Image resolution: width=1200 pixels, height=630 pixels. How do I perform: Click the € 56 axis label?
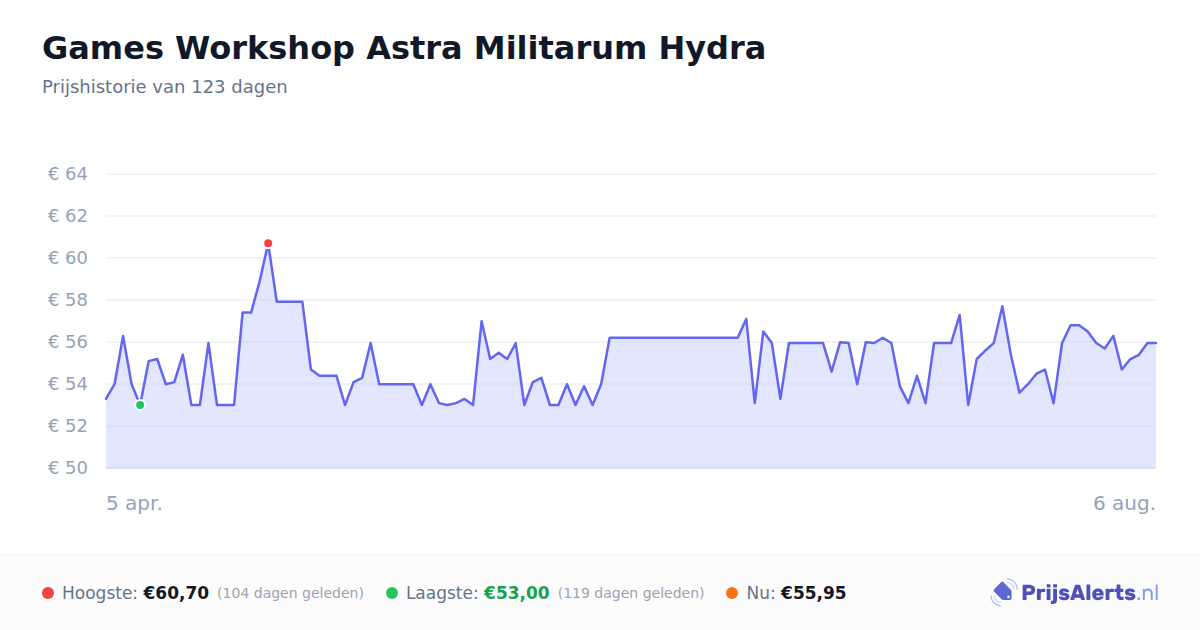(x=68, y=342)
